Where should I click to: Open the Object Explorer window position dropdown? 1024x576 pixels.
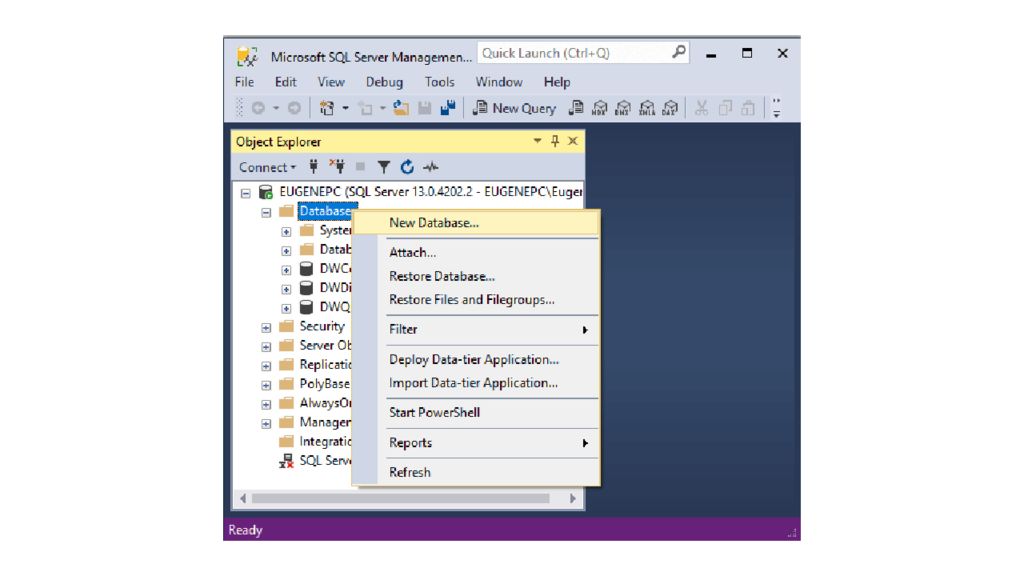537,141
